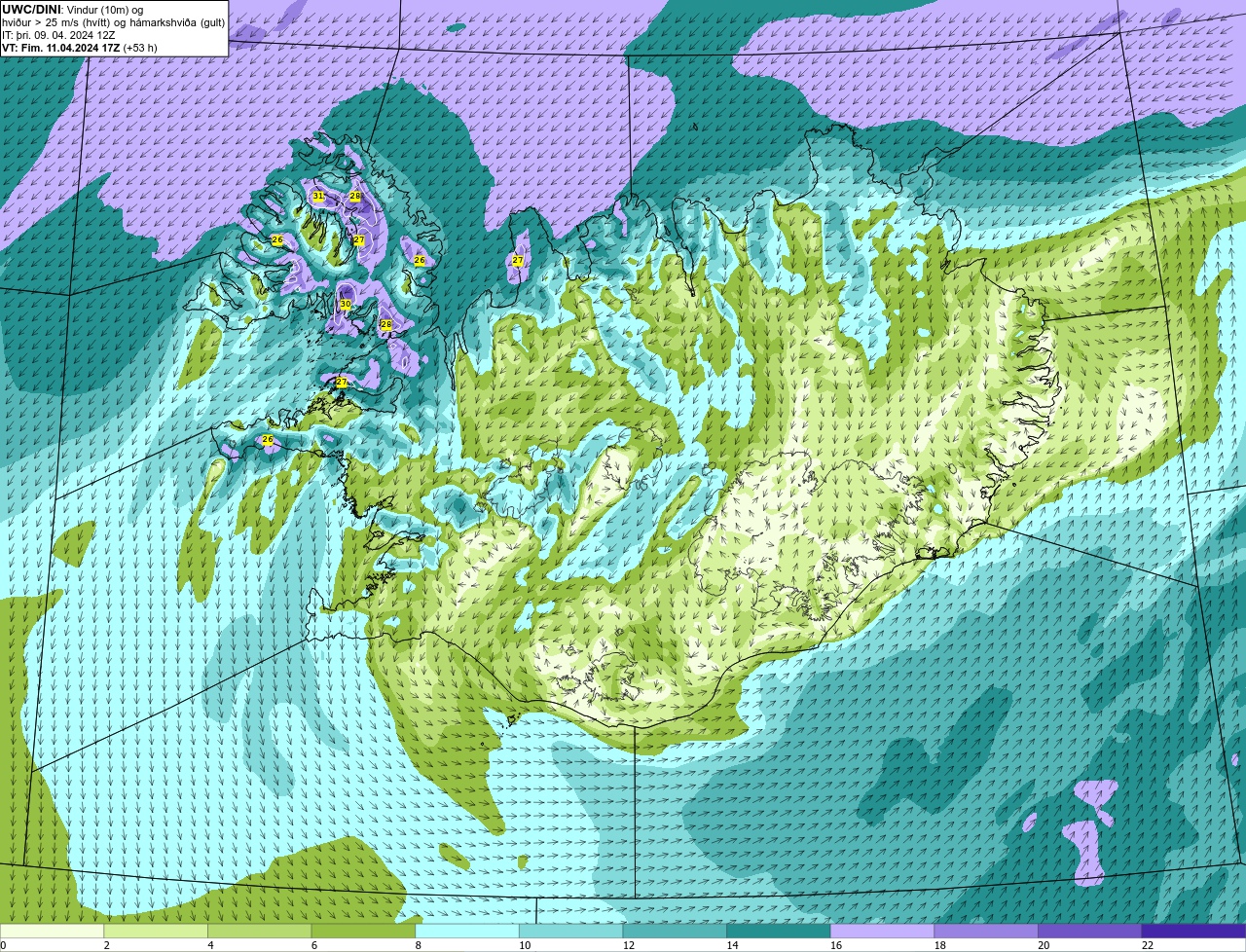
Task: Pick the 20–22 m/s violet legend swatch
Action: click(1090, 931)
